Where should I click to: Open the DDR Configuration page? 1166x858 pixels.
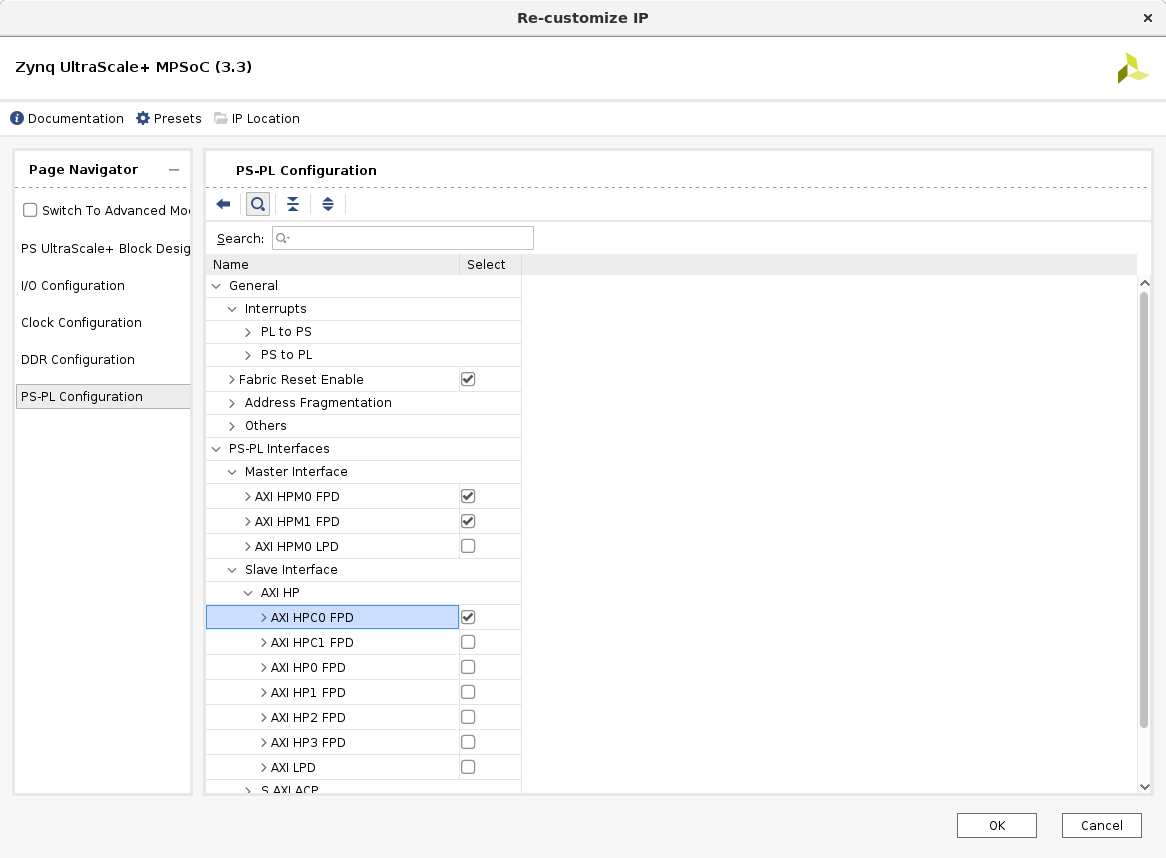78,359
